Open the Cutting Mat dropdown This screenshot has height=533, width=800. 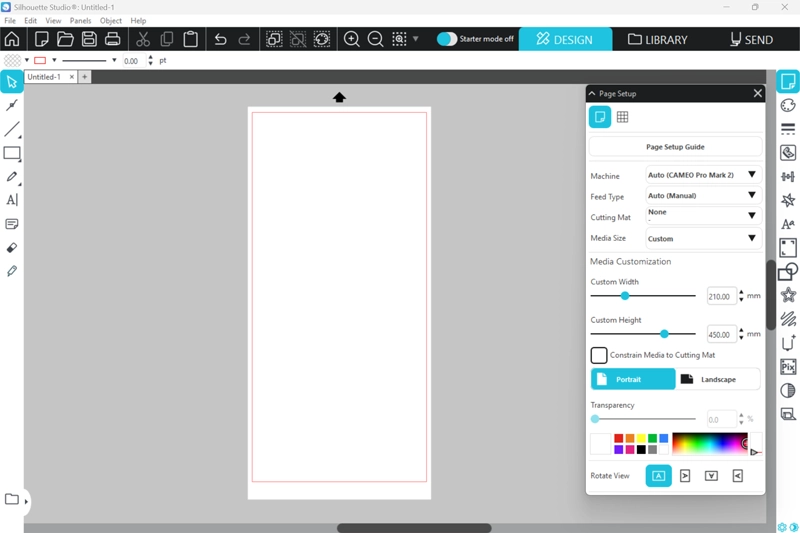[703, 216]
